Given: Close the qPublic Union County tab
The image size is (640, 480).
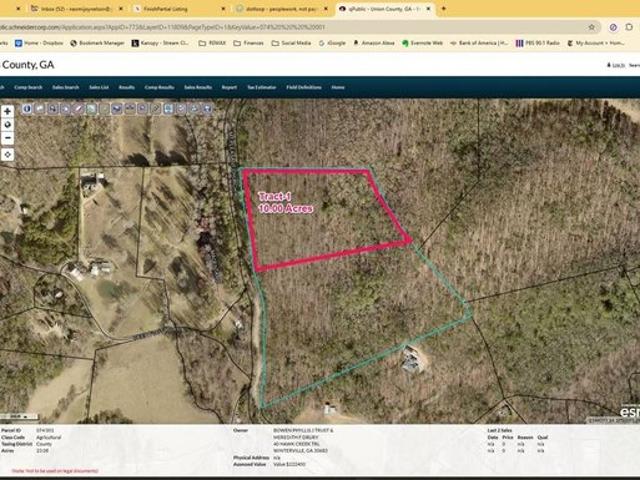Looking at the screenshot, I should click(x=428, y=9).
